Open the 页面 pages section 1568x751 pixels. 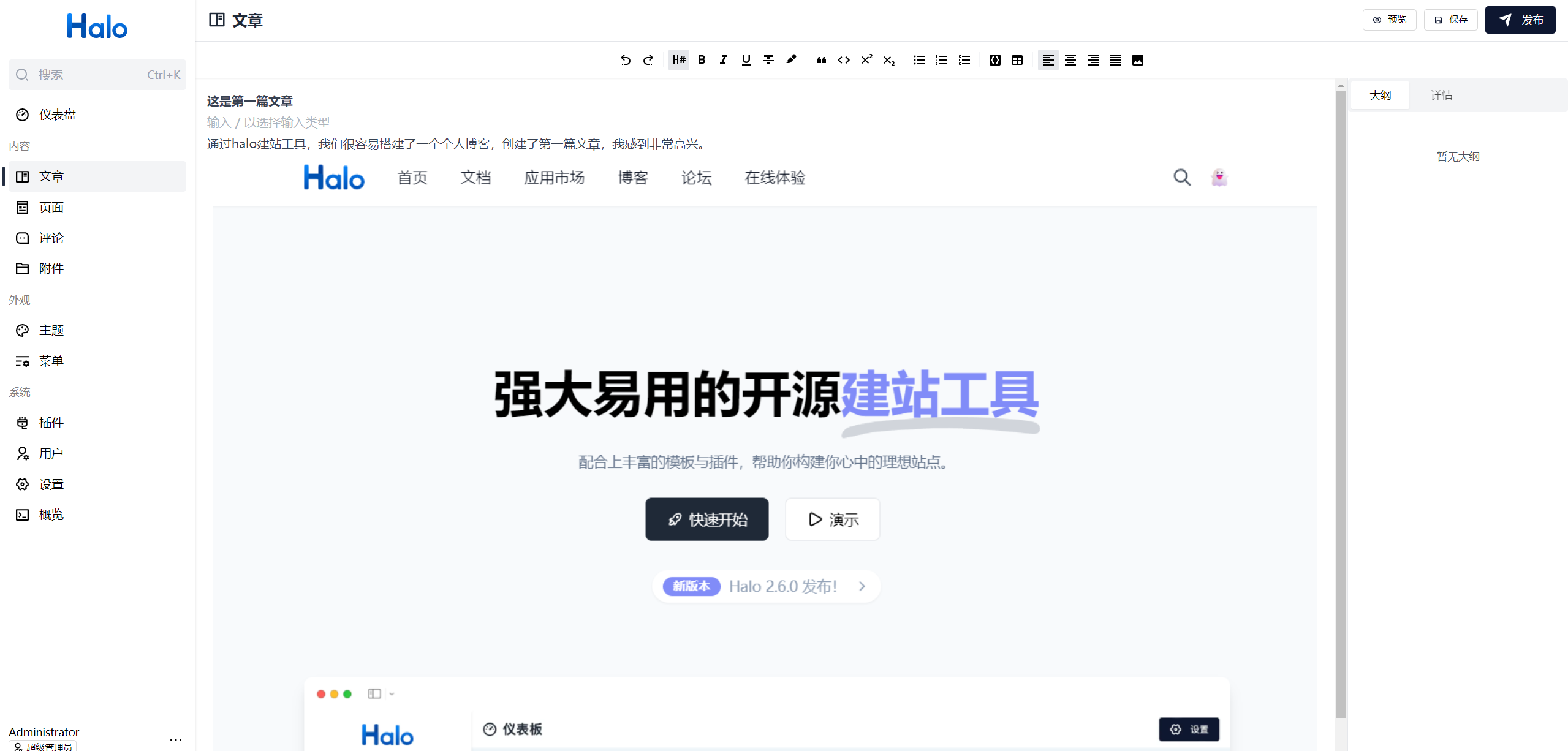pyautogui.click(x=97, y=207)
